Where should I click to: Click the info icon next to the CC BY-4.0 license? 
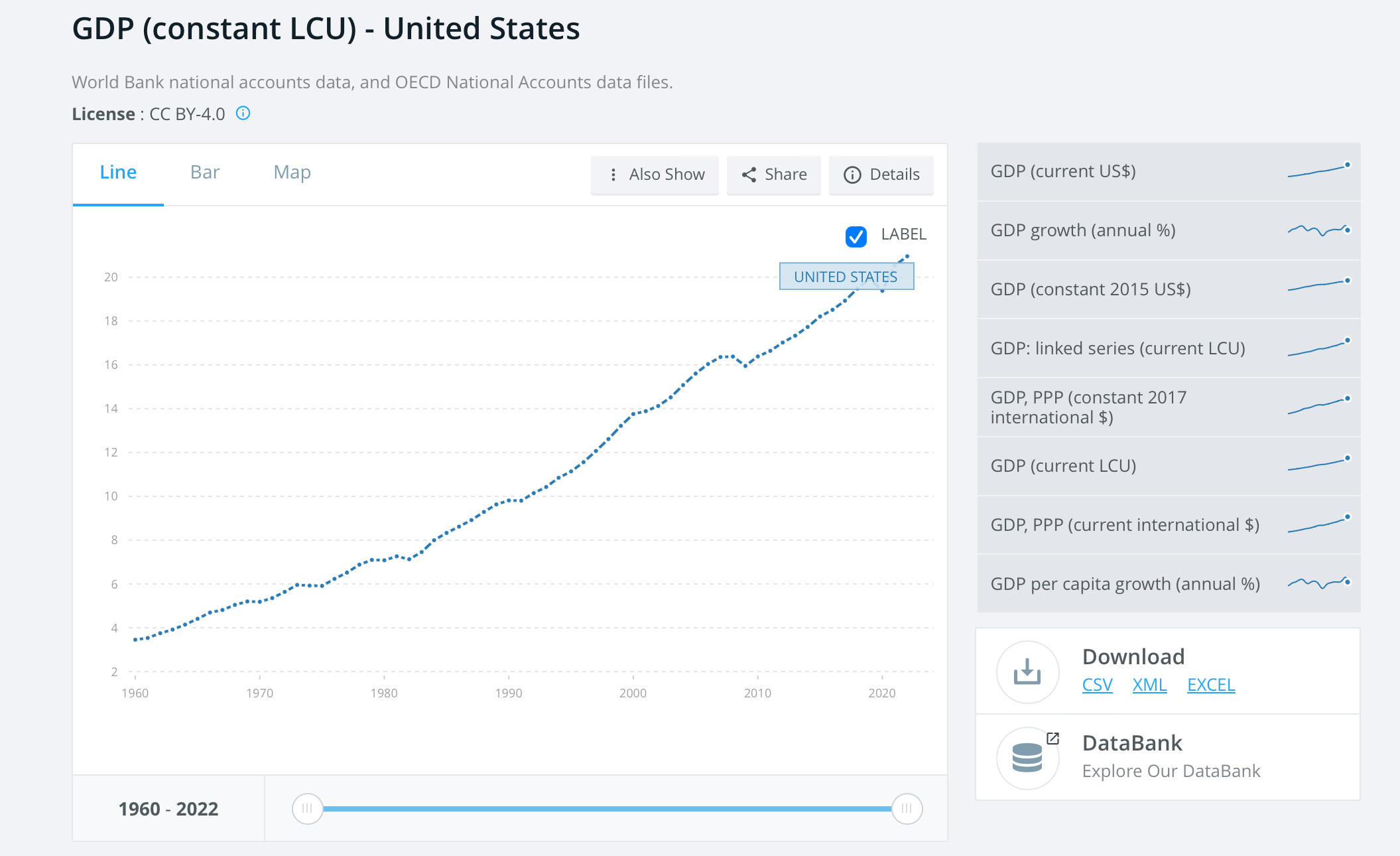tap(243, 113)
